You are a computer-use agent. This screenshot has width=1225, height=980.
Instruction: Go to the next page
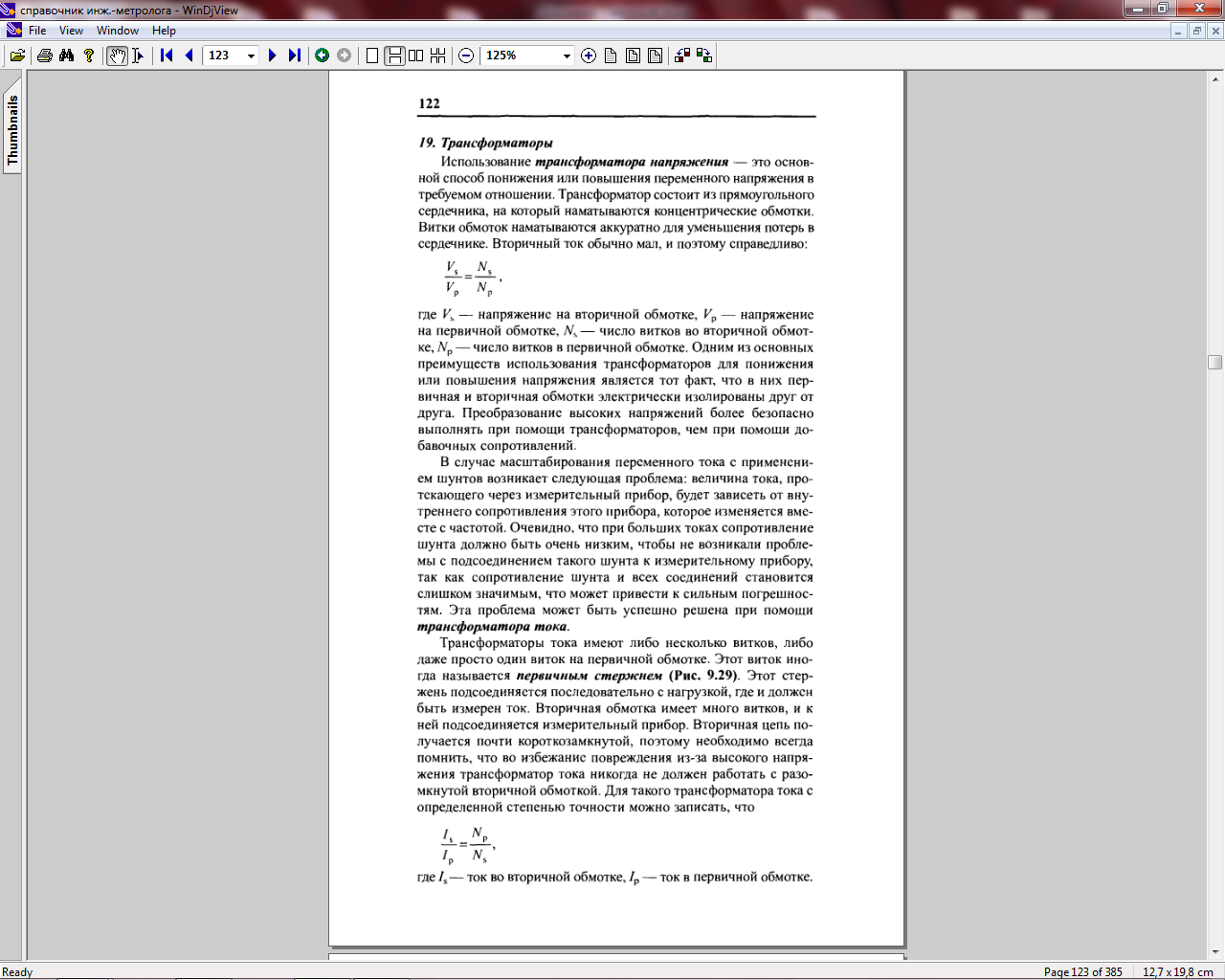click(273, 56)
